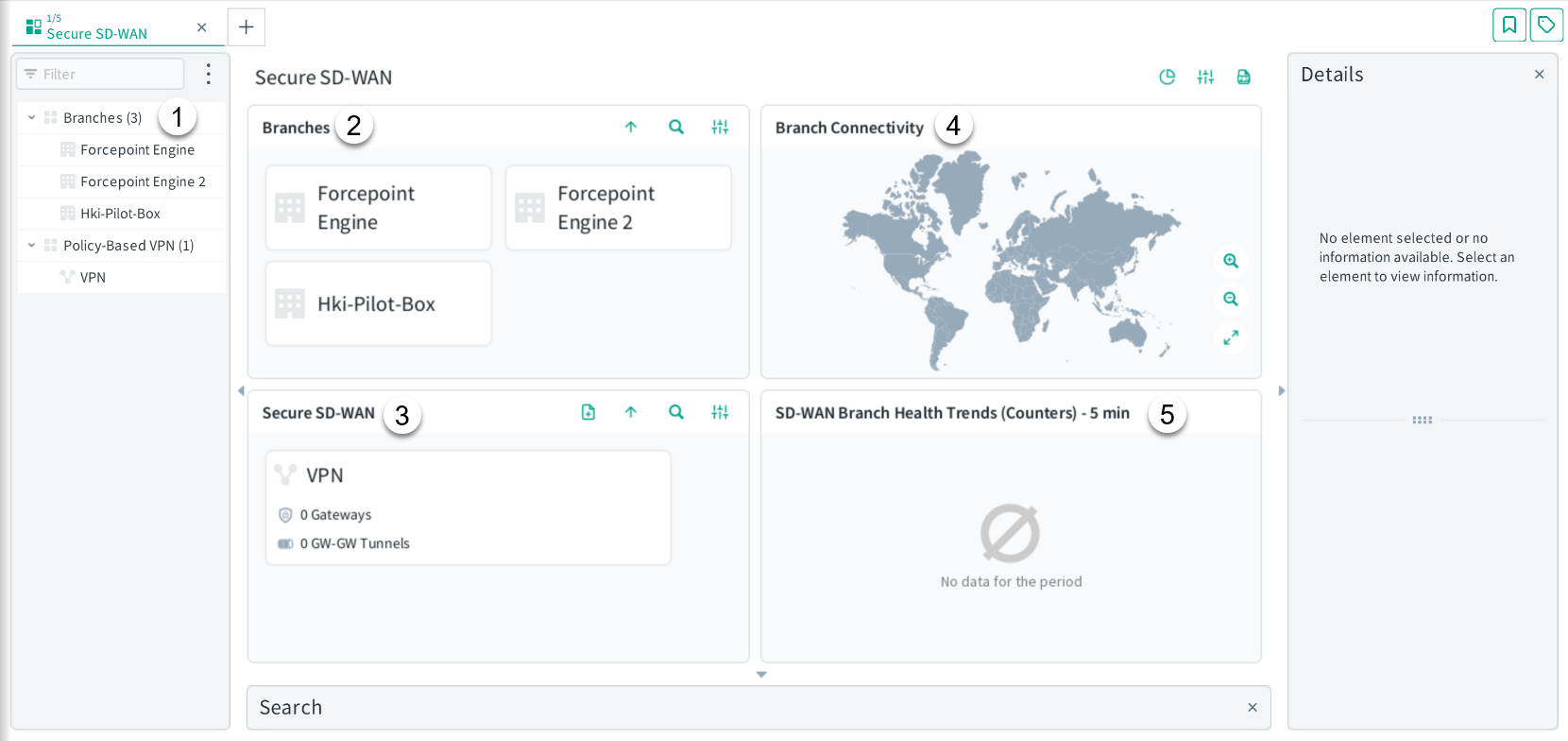
Task: Open Secure SD-WAN pane settings sliders
Action: coord(720,412)
